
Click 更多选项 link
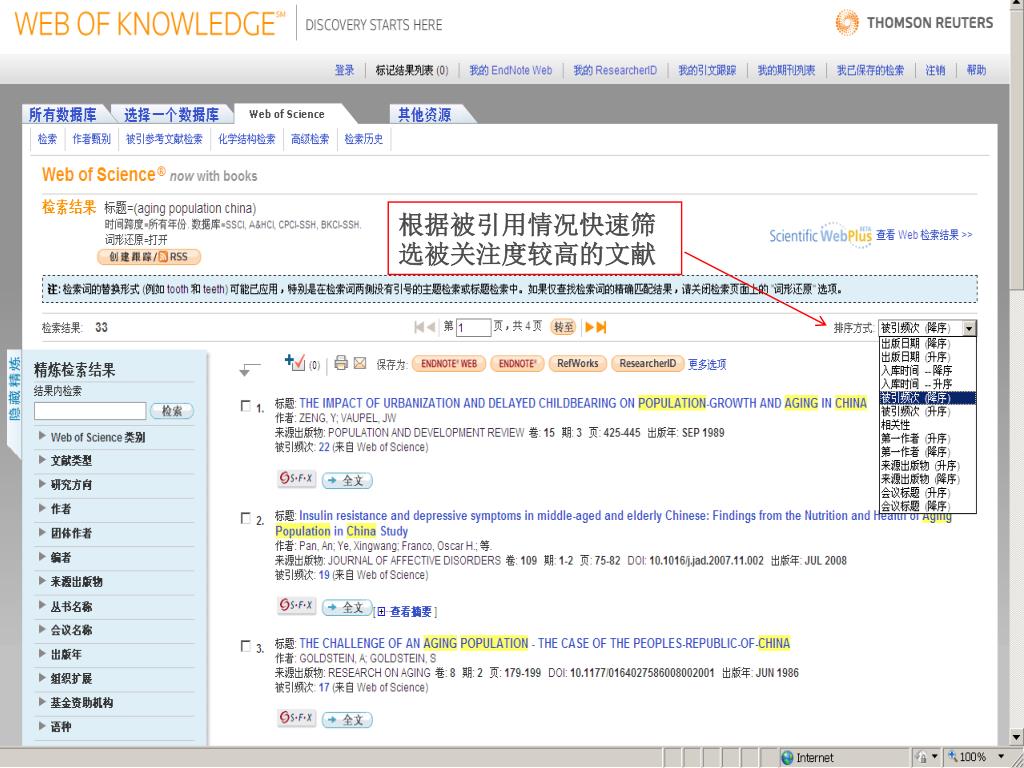pyautogui.click(x=707, y=364)
